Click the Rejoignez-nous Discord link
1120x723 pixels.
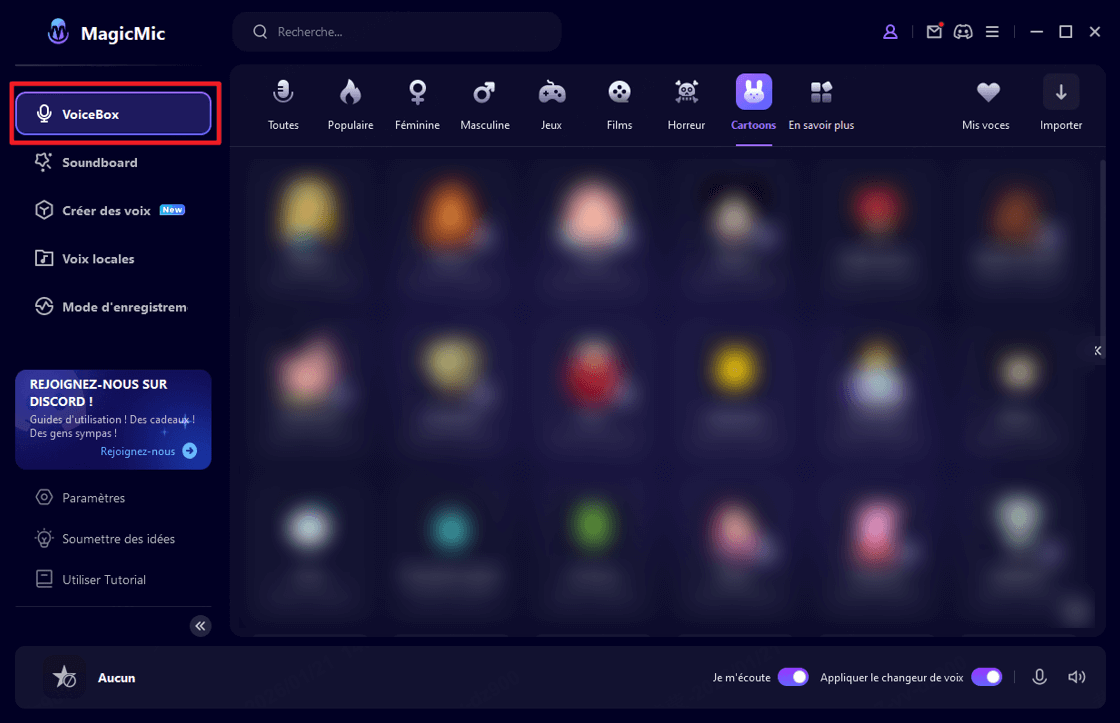[x=148, y=451]
